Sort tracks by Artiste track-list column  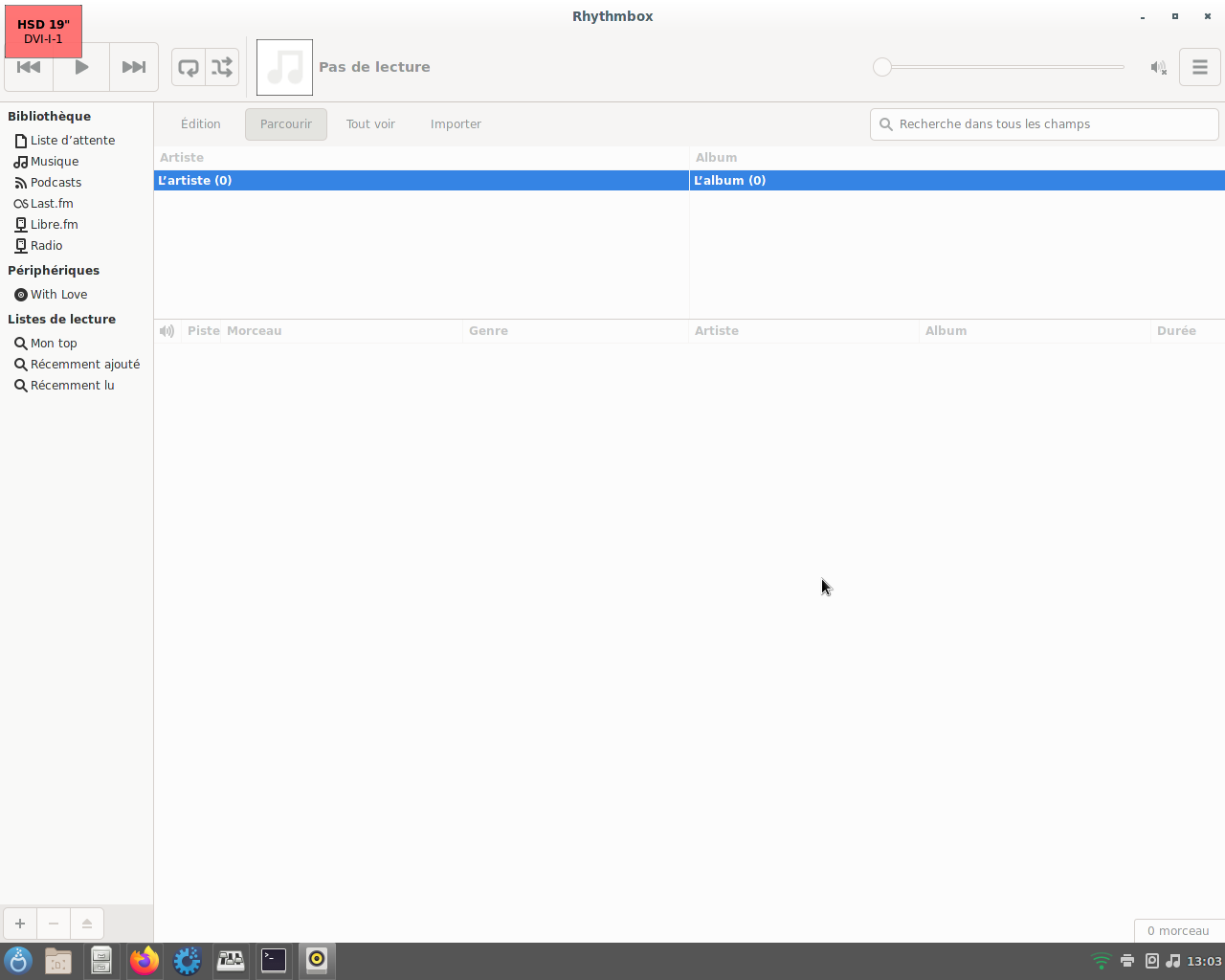point(804,331)
